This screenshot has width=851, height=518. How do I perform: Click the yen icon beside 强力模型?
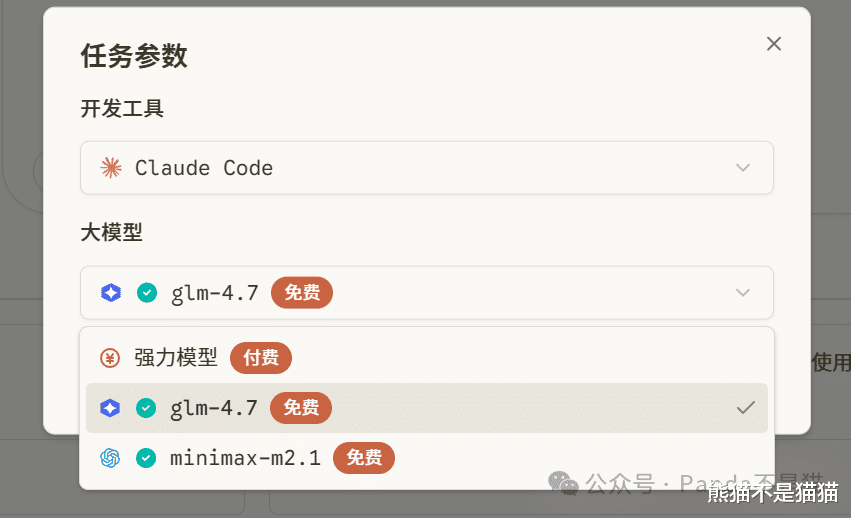click(110, 358)
